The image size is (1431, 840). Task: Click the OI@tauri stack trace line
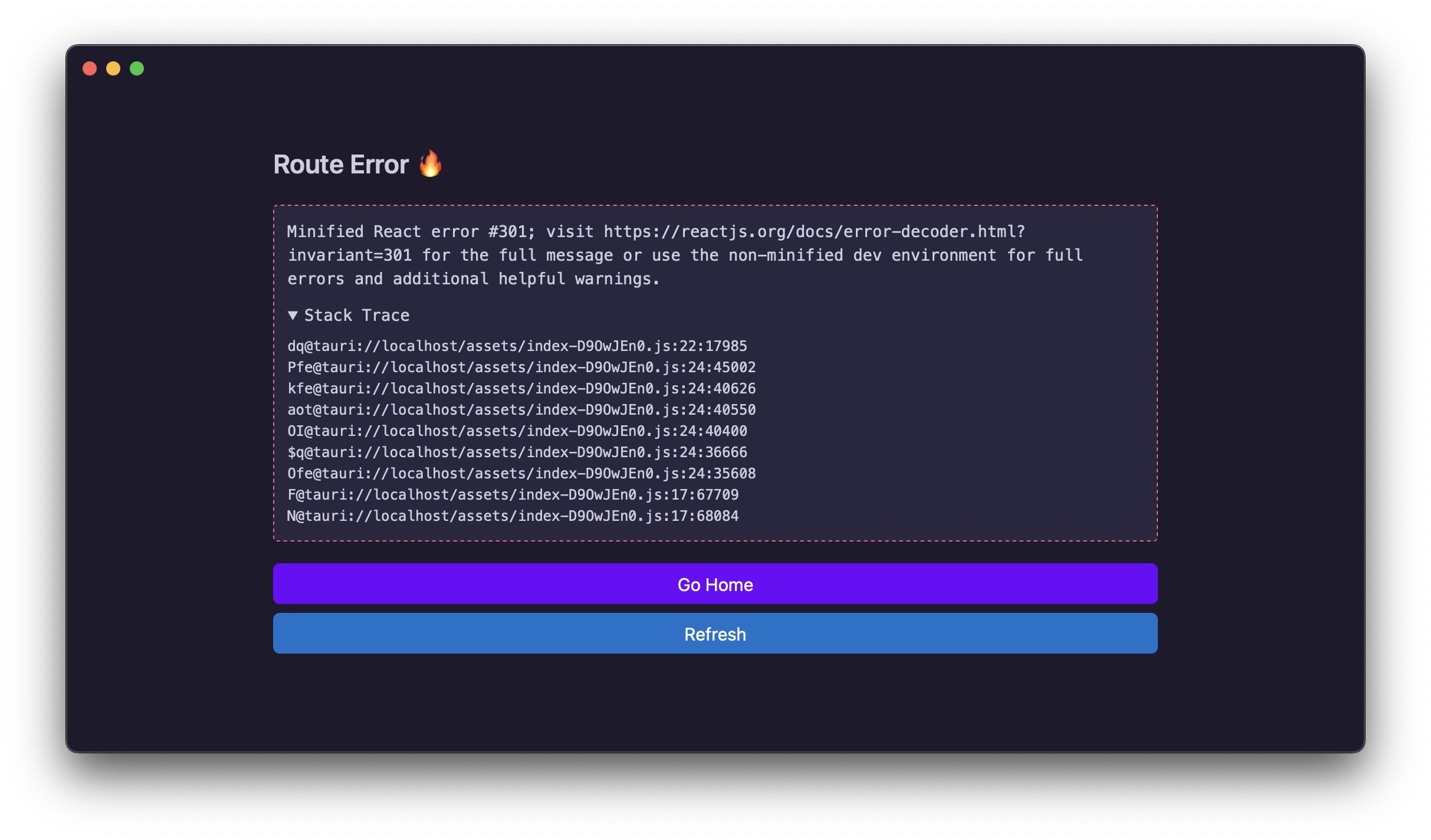click(517, 431)
